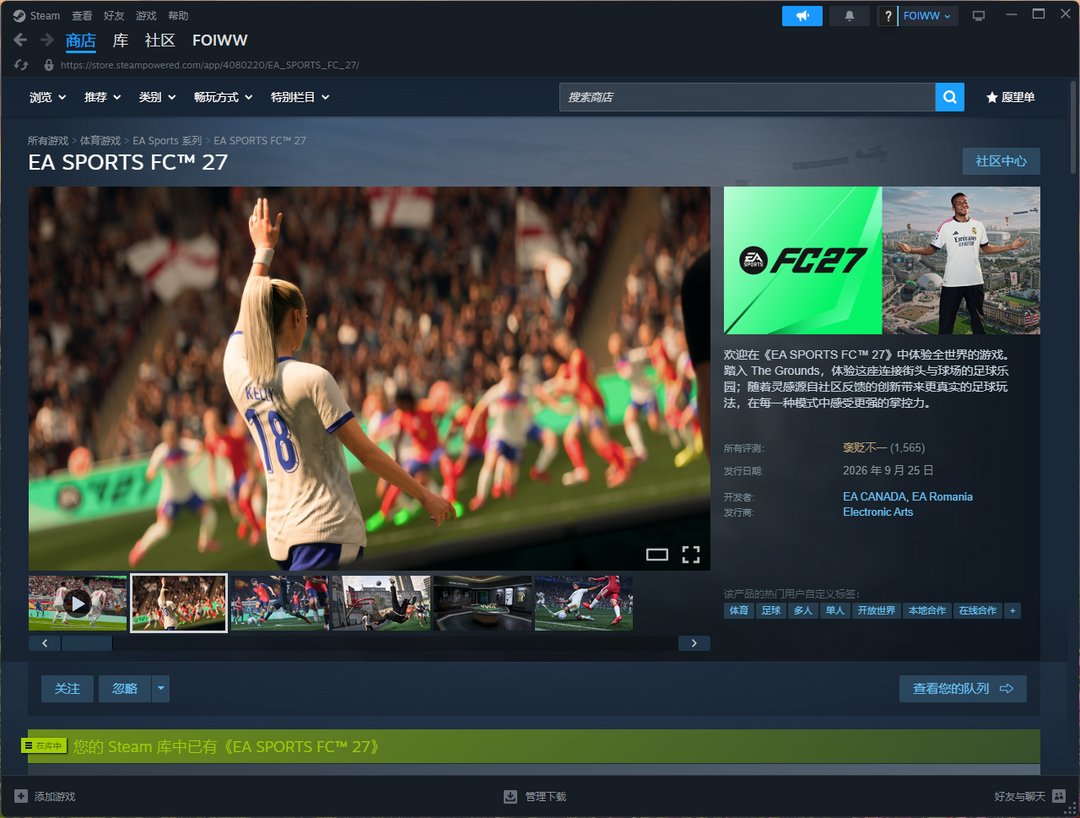Go back using the left arrow
This screenshot has width=1080, height=818.
click(21, 40)
